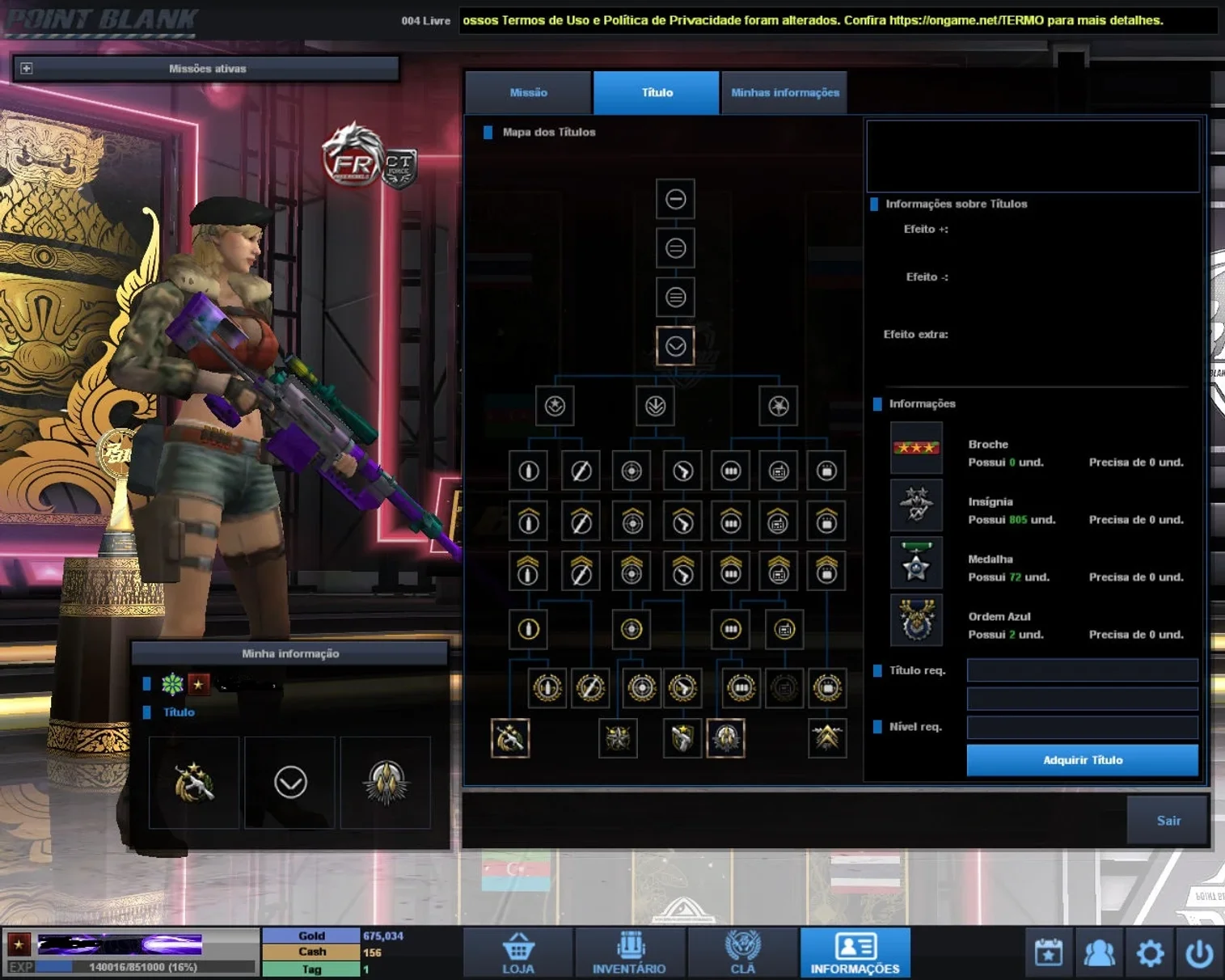1225x980 pixels.
Task: Click the Medalha star medal icon
Action: pos(916,563)
